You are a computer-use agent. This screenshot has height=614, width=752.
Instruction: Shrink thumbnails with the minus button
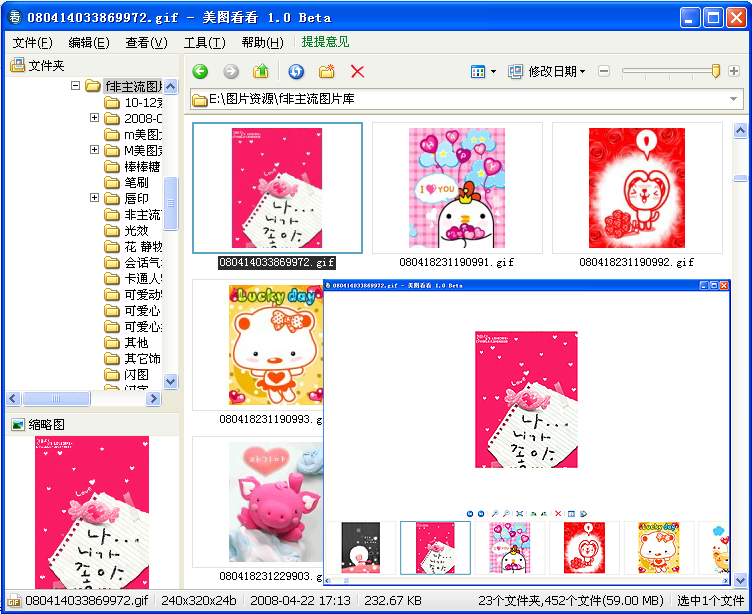tap(604, 71)
